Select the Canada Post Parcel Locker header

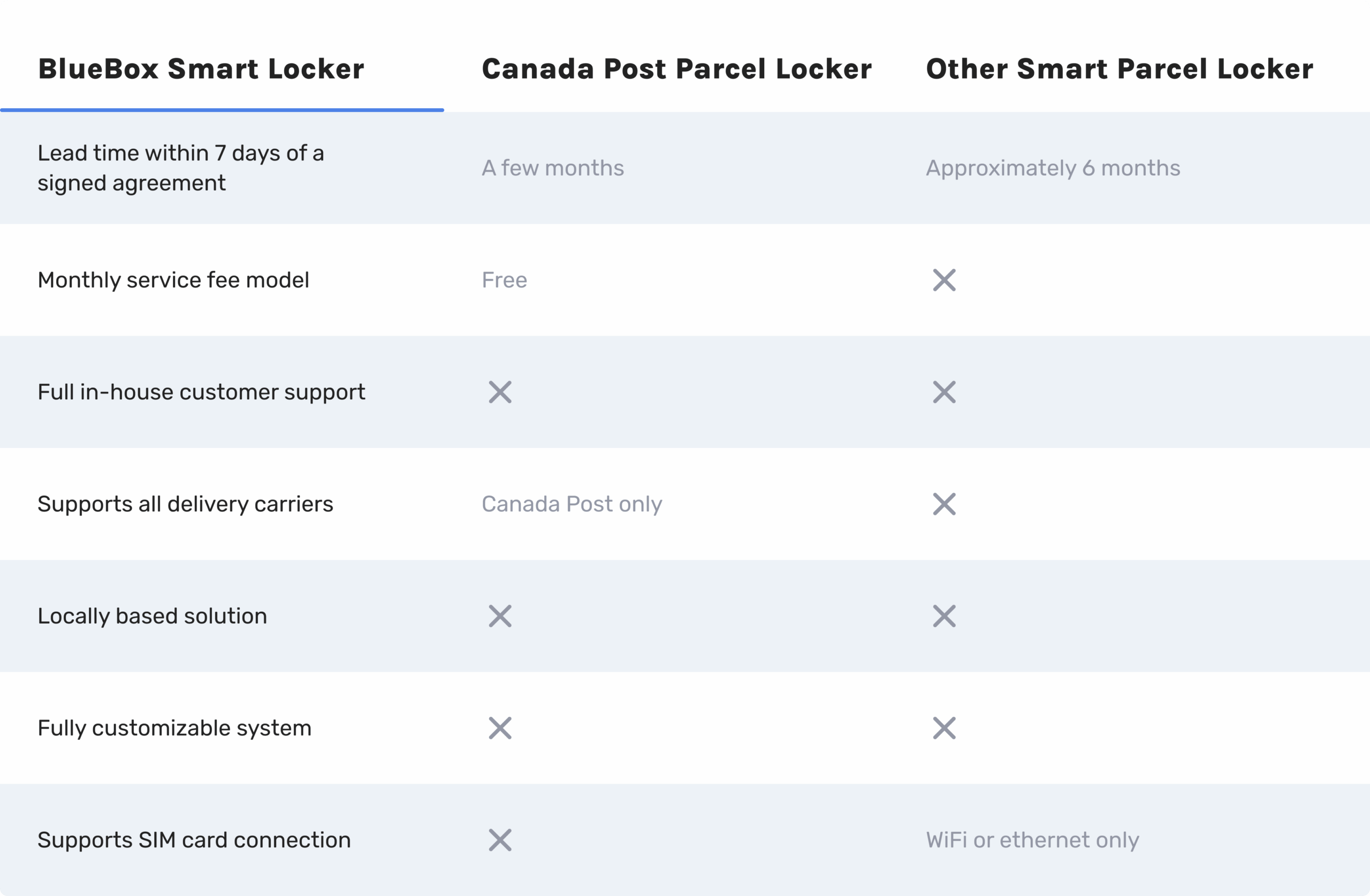click(x=676, y=69)
